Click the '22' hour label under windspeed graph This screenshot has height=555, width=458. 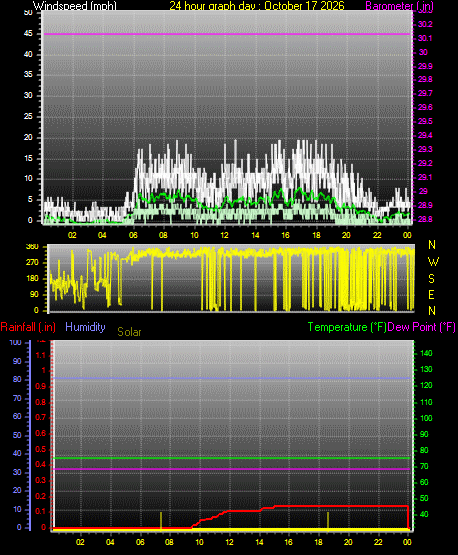click(x=377, y=235)
